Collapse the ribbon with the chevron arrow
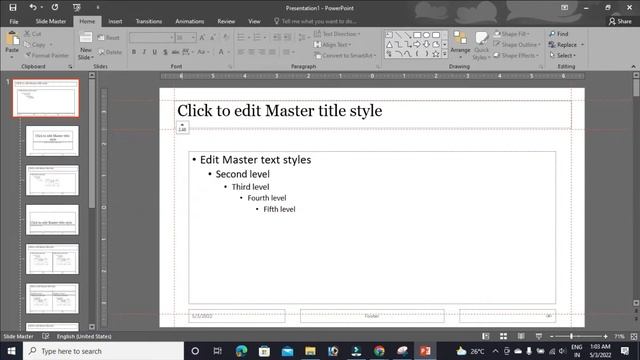 click(x=633, y=67)
